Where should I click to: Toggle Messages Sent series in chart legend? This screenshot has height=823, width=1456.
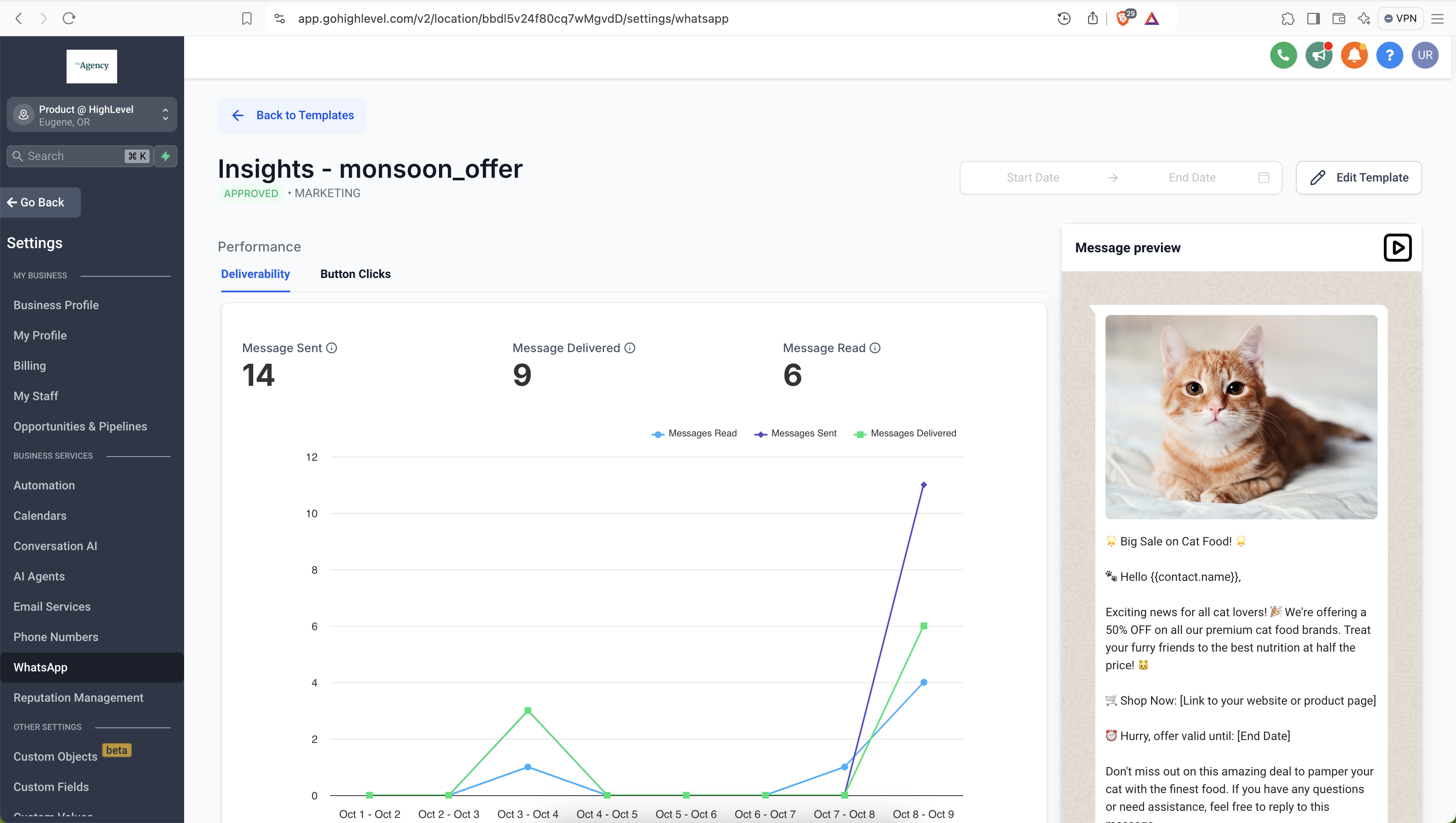pyautogui.click(x=795, y=433)
